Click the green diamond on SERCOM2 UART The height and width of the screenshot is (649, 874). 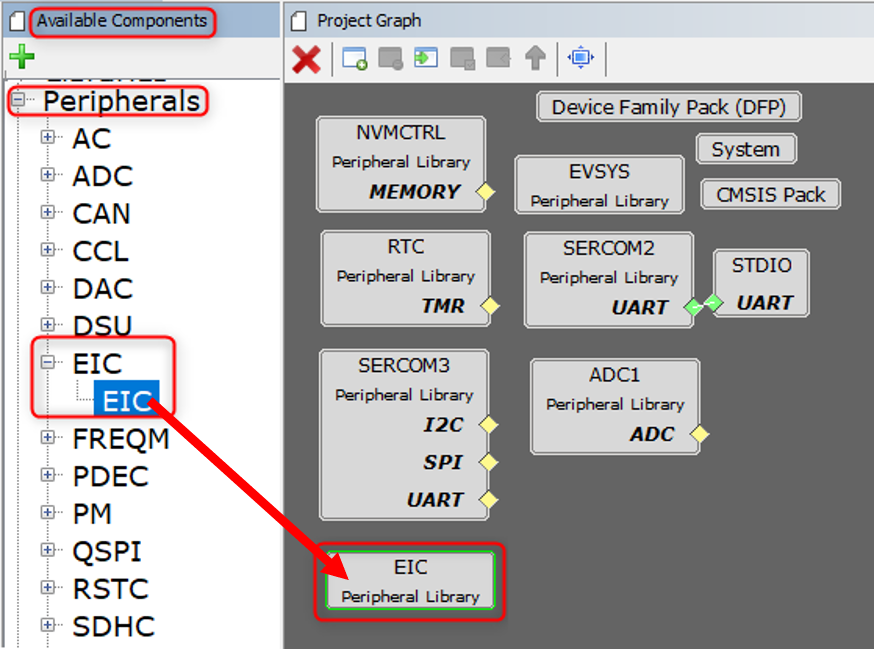click(693, 307)
